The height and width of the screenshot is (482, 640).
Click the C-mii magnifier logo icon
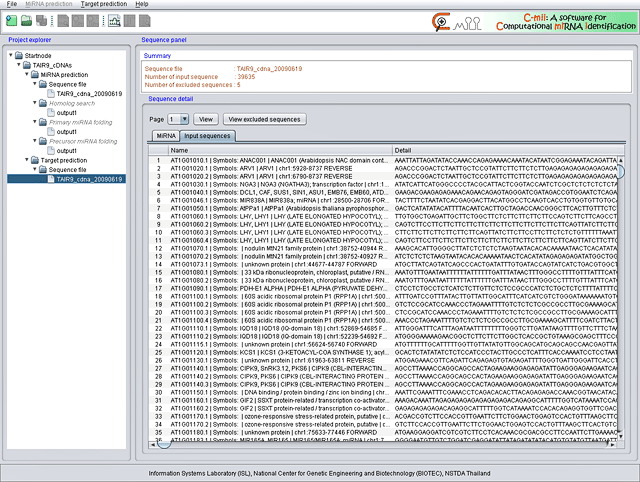tap(441, 22)
